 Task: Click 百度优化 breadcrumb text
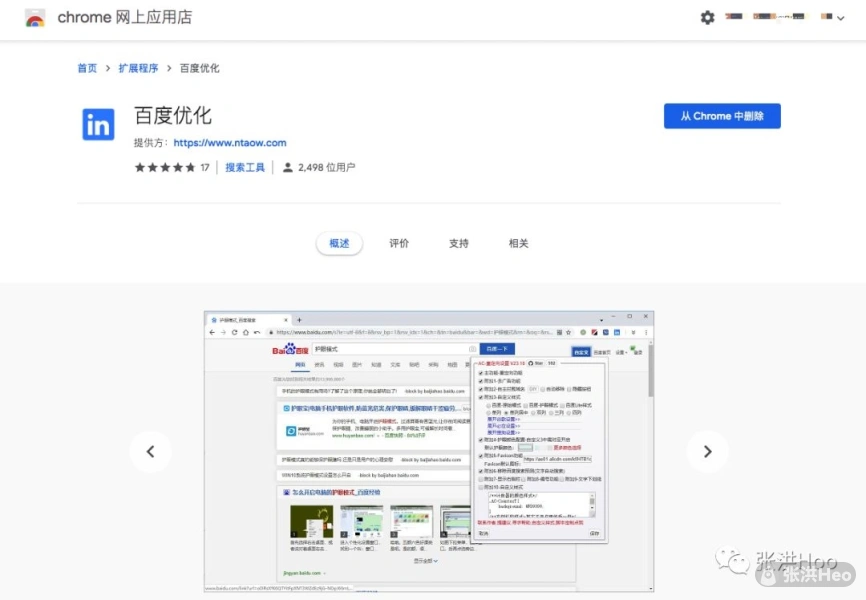pyautogui.click(x=199, y=68)
